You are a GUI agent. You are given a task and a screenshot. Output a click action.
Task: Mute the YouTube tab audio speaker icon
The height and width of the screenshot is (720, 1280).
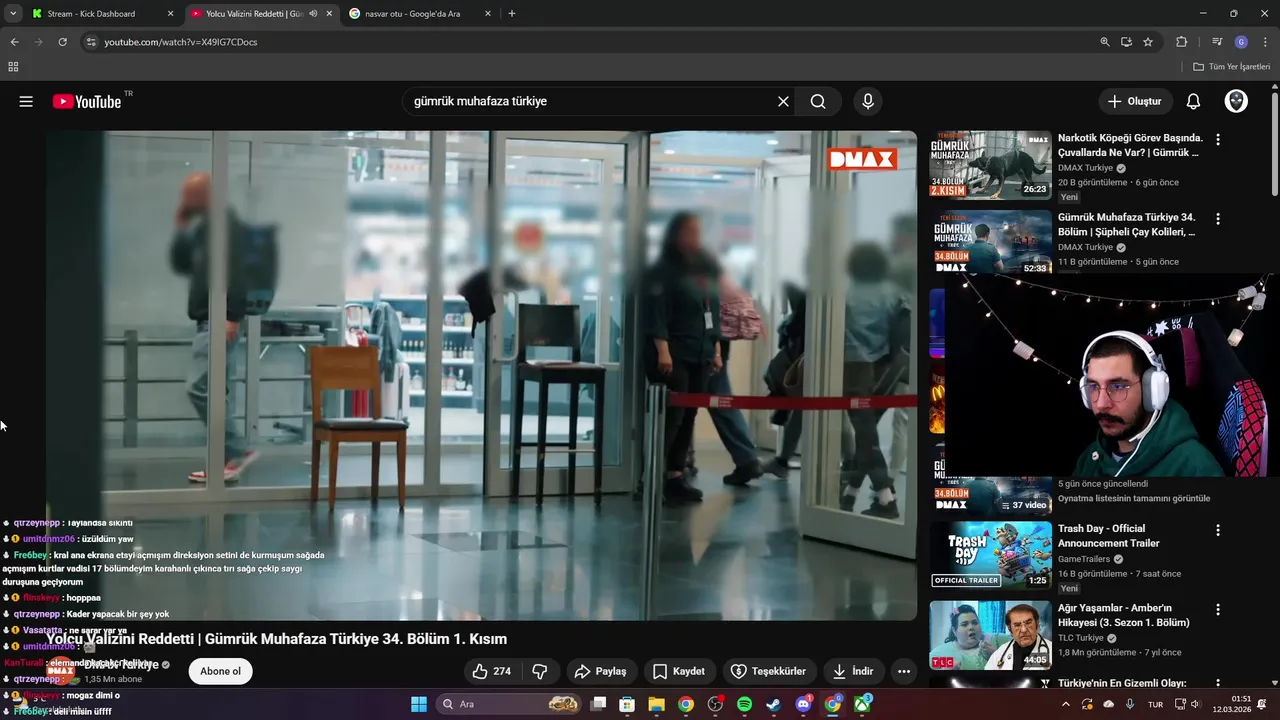(x=313, y=14)
